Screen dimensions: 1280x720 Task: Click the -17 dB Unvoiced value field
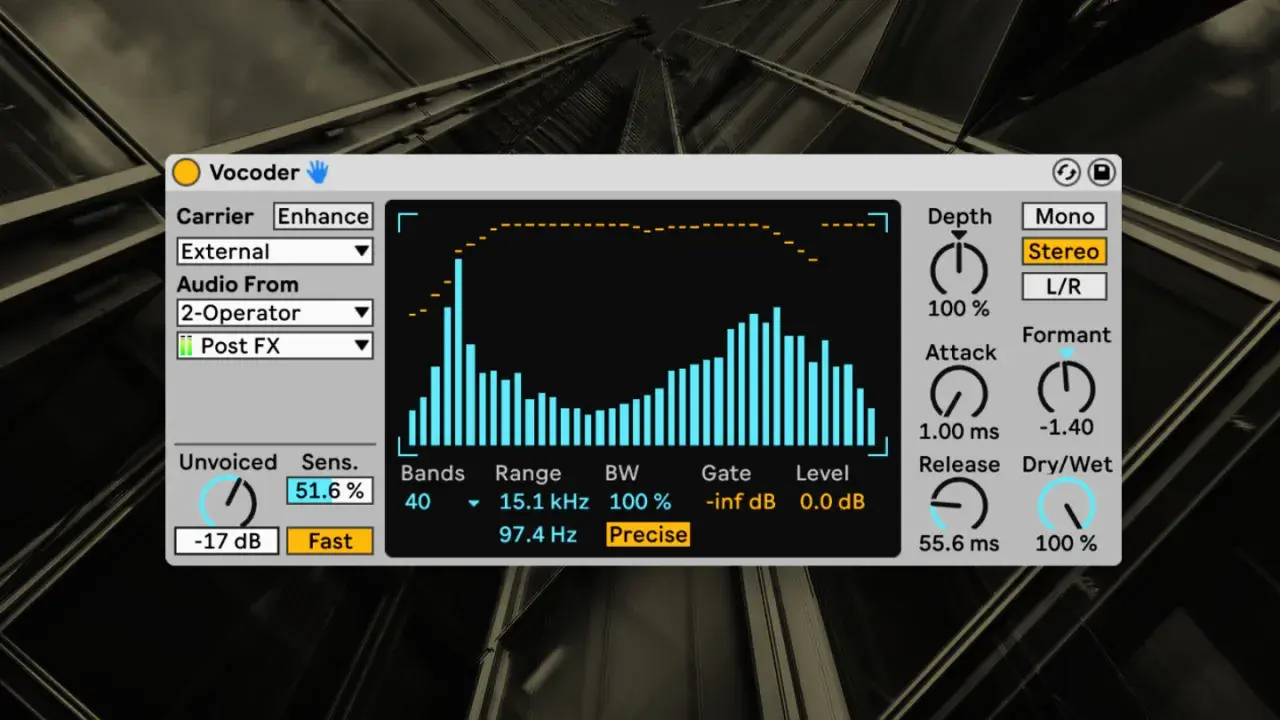(226, 541)
